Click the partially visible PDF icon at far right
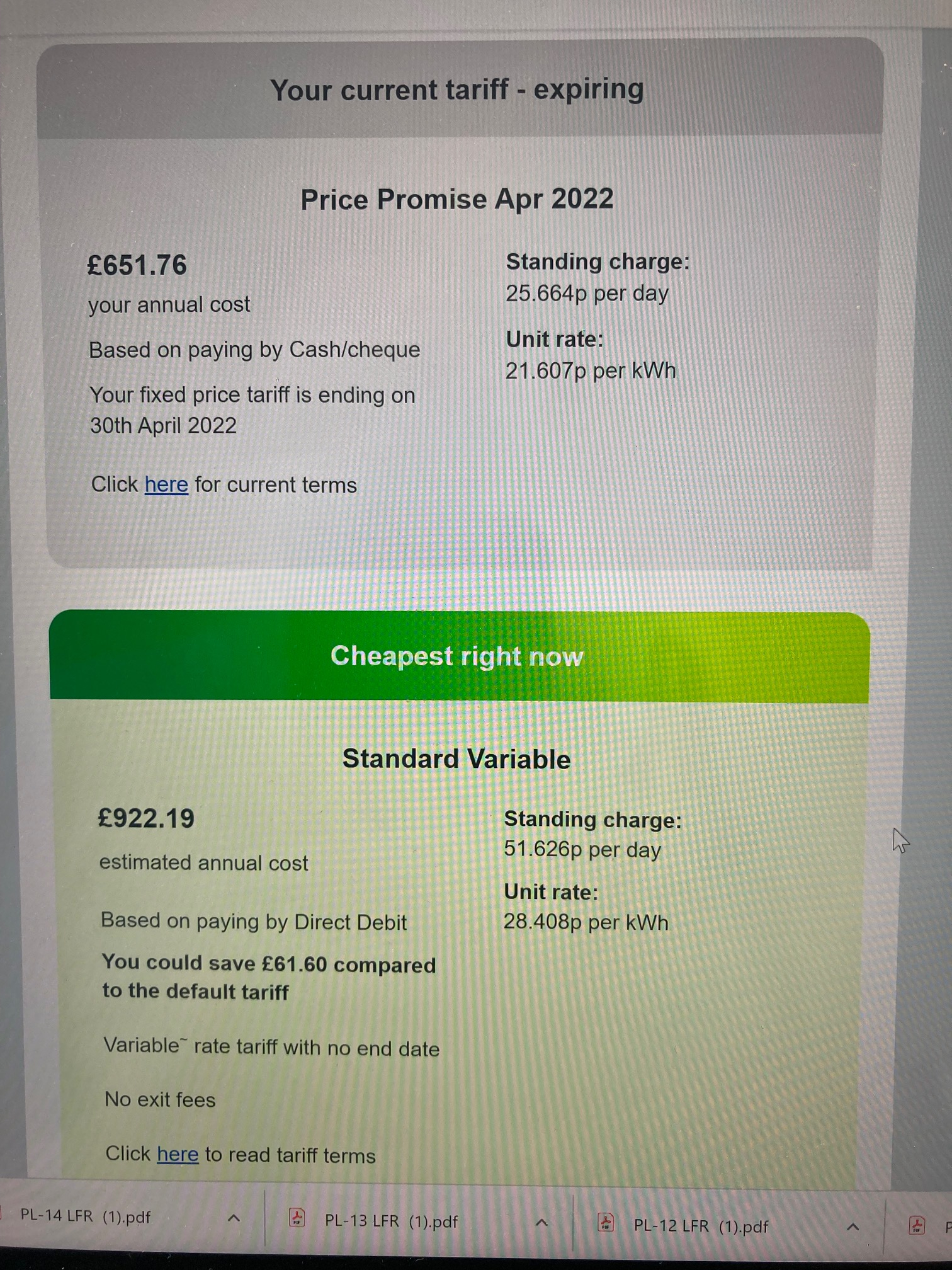 click(x=916, y=1225)
